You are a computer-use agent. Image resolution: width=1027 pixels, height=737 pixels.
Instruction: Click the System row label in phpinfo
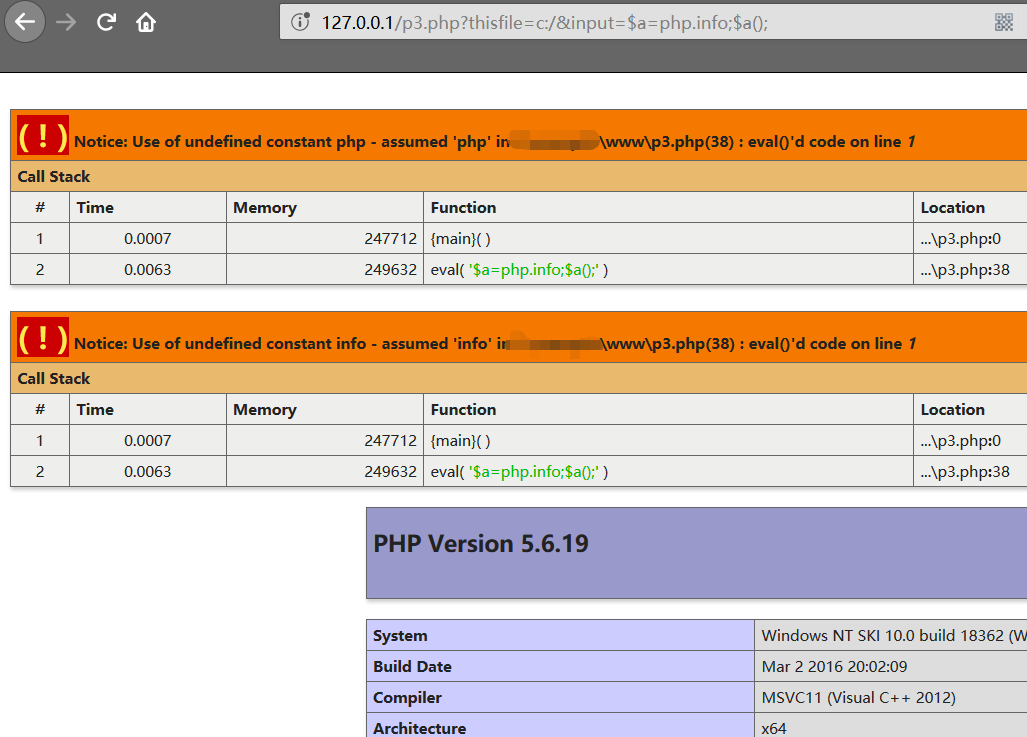(x=400, y=636)
